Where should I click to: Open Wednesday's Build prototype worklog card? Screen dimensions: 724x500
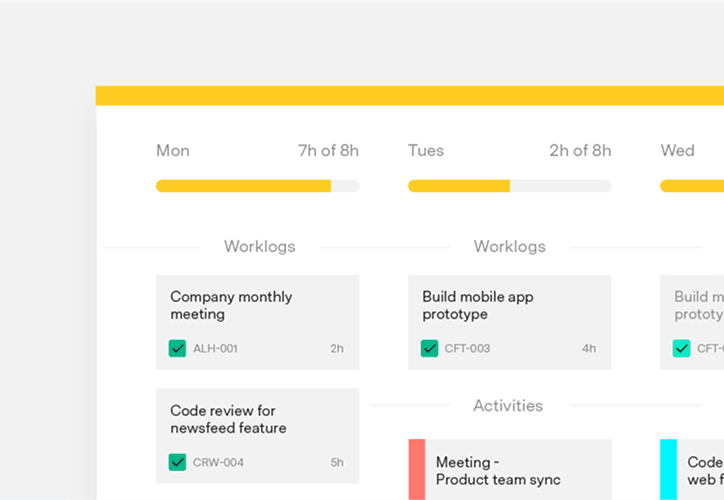(x=692, y=322)
